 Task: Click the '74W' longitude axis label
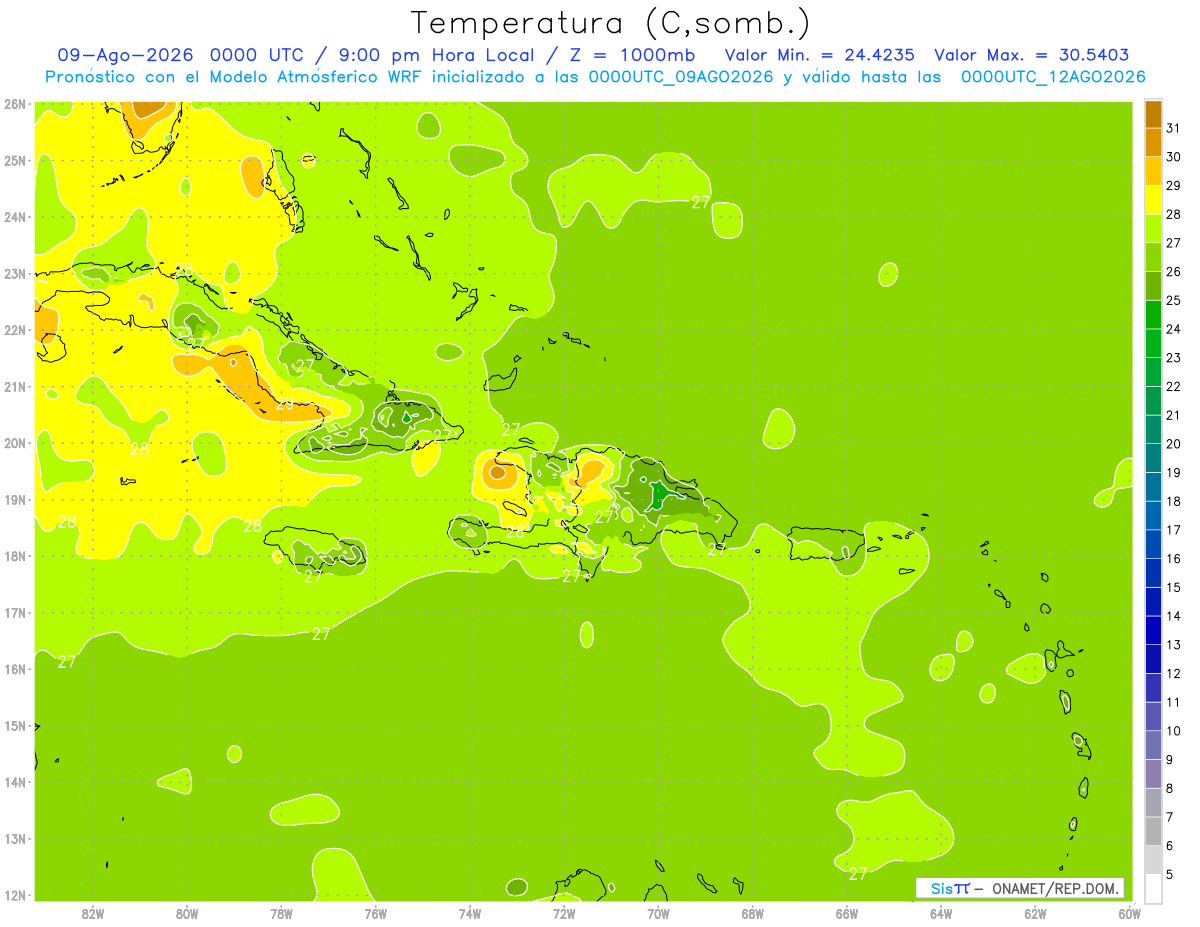[470, 913]
